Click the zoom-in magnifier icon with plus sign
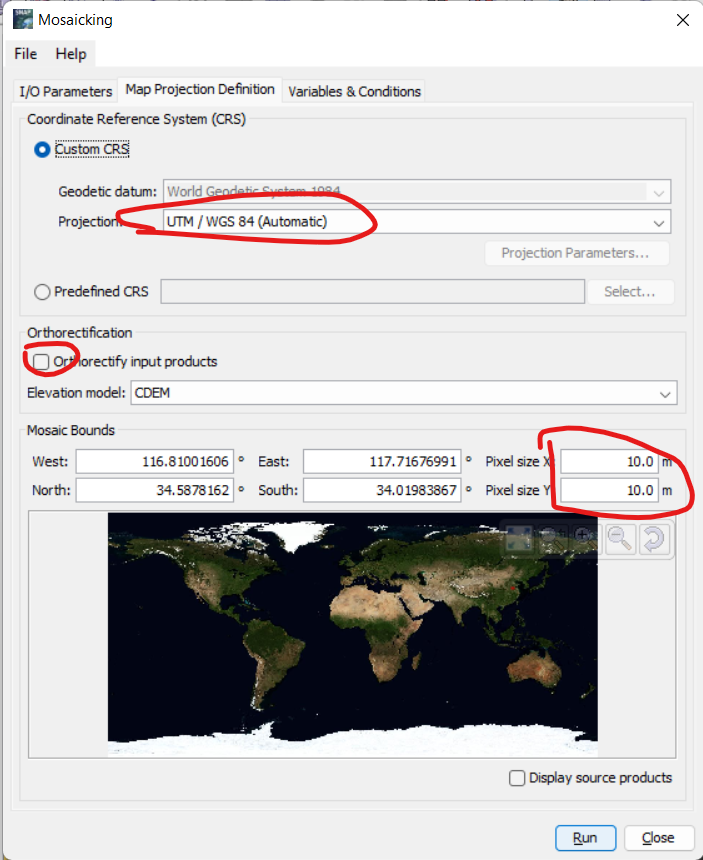The height and width of the screenshot is (860, 703). point(586,539)
